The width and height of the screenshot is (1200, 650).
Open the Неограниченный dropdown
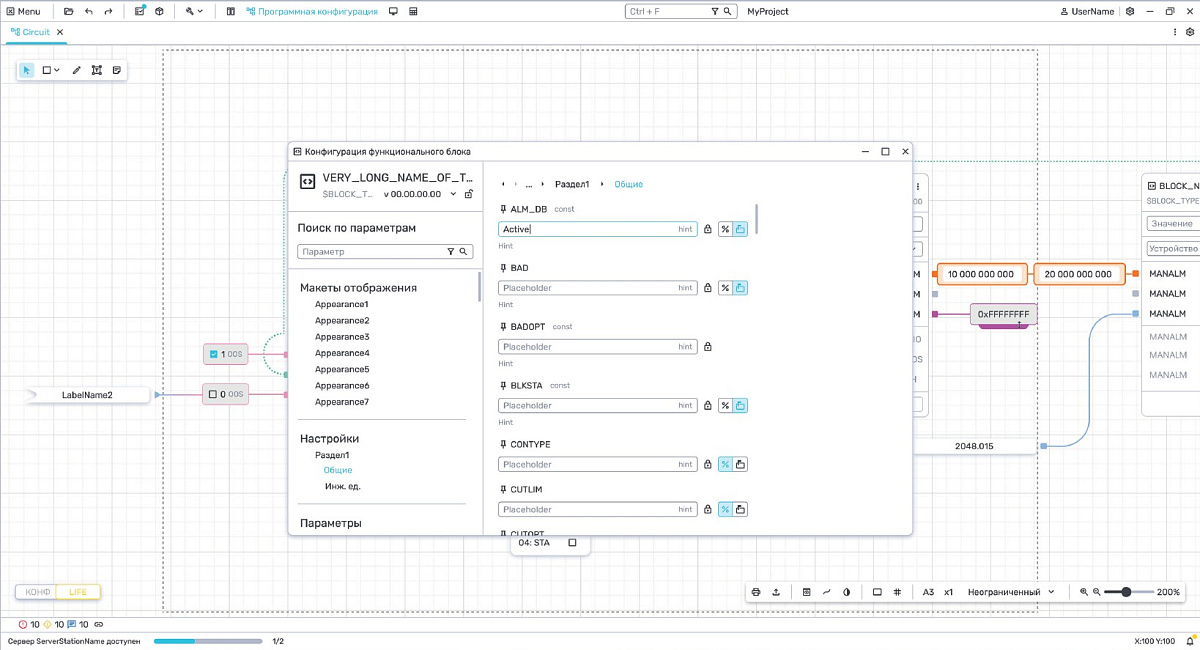pyautogui.click(x=1011, y=592)
